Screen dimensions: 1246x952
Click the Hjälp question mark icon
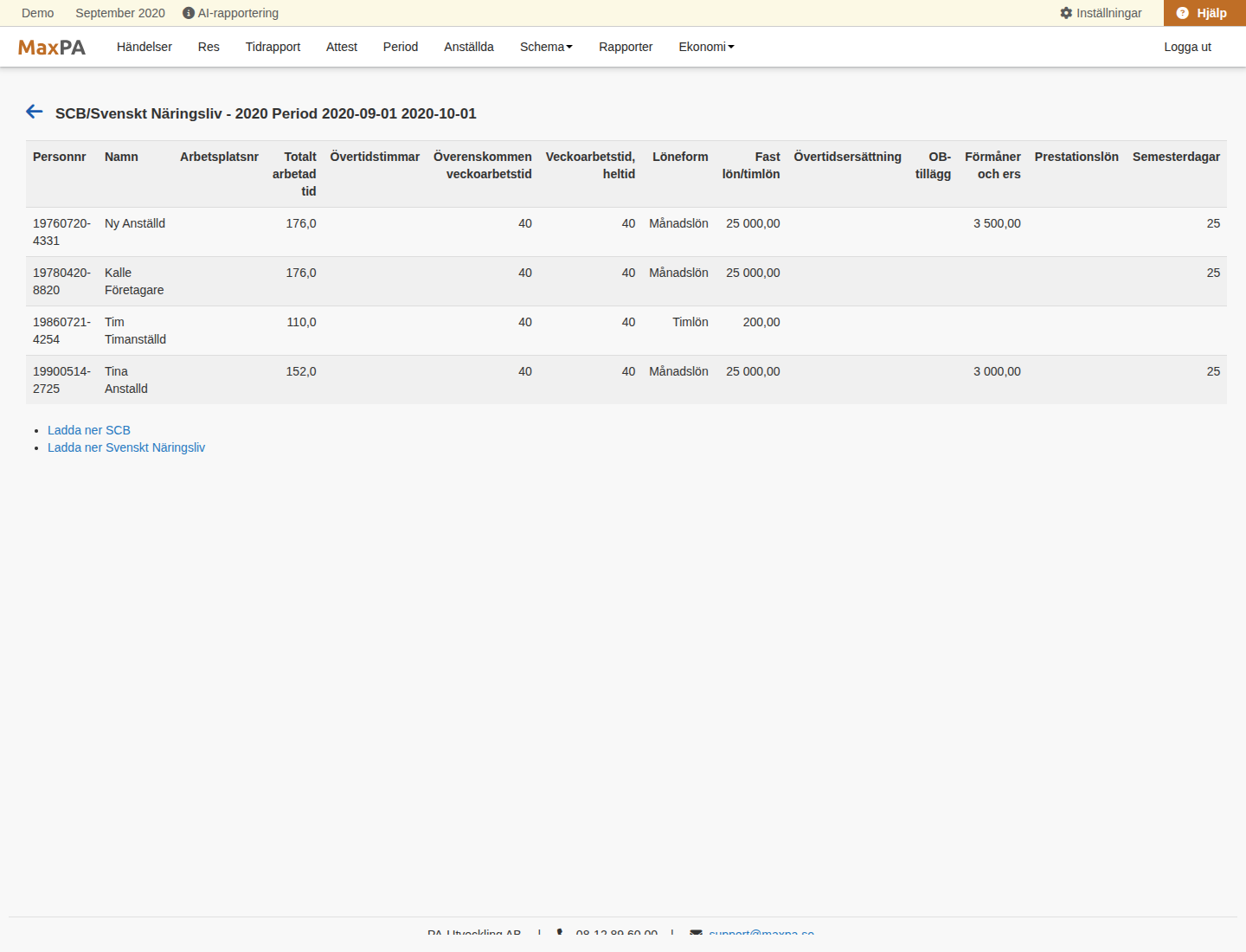(1183, 13)
